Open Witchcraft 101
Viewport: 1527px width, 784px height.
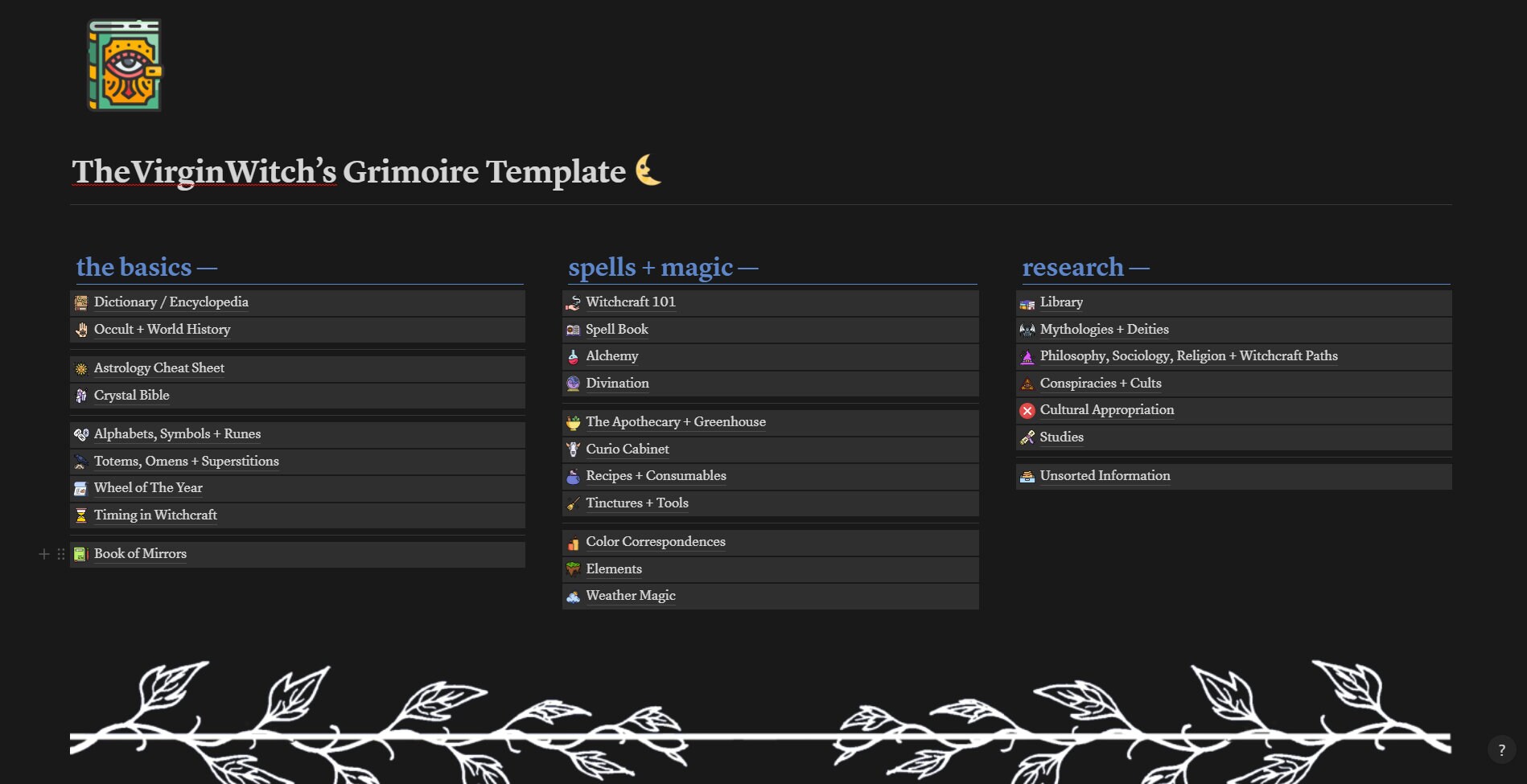(631, 302)
